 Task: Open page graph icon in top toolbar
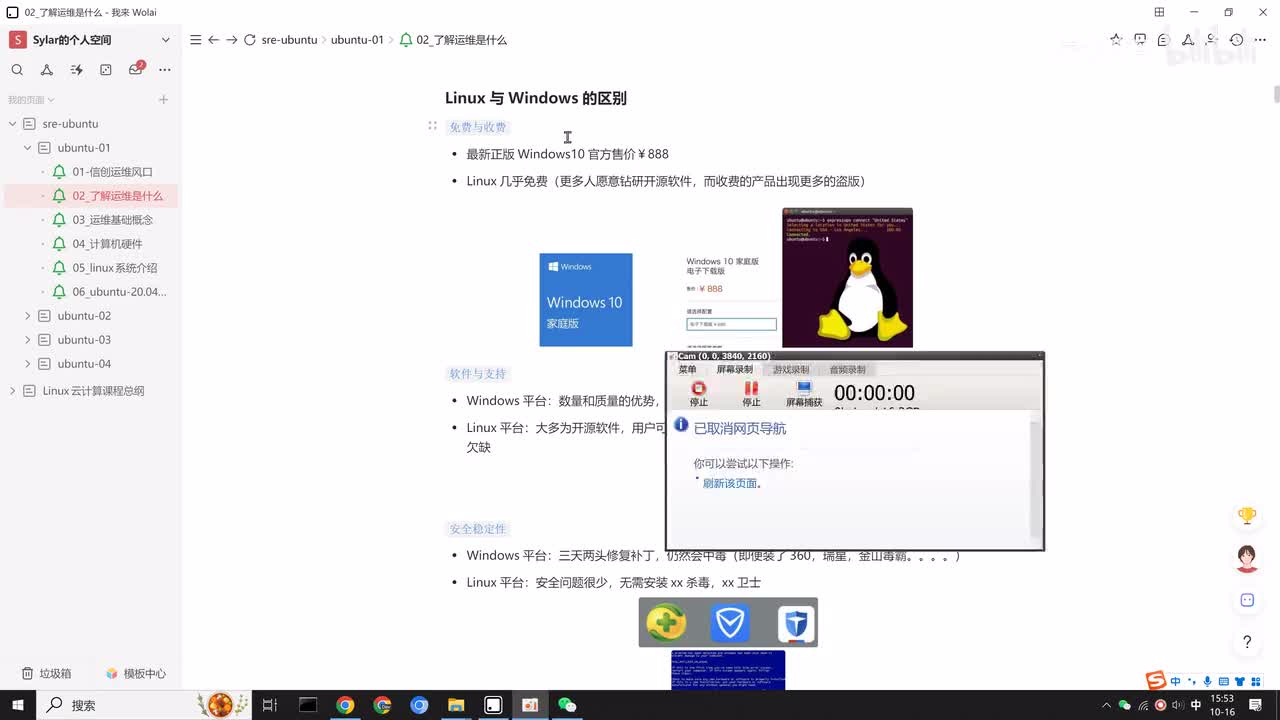[1188, 40]
